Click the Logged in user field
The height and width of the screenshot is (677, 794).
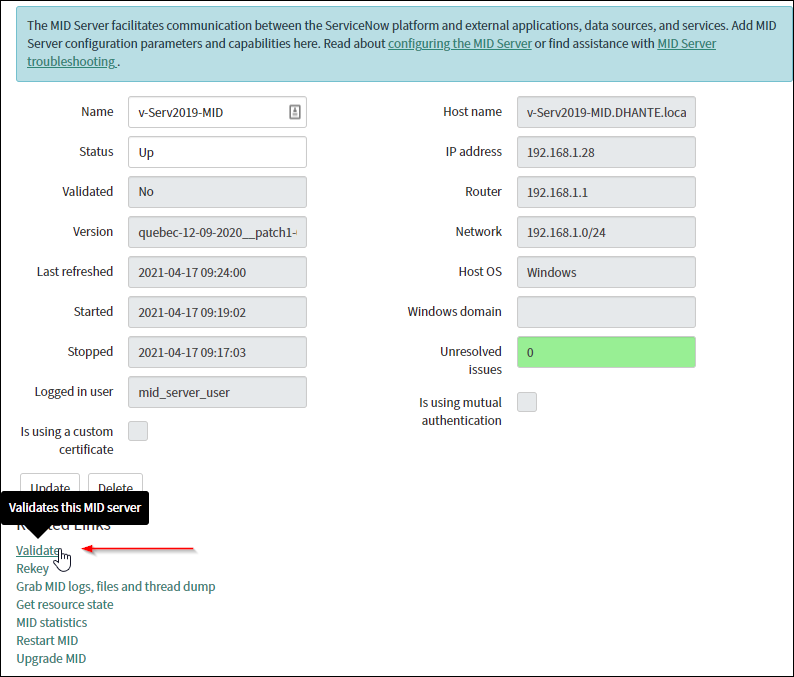tap(217, 392)
